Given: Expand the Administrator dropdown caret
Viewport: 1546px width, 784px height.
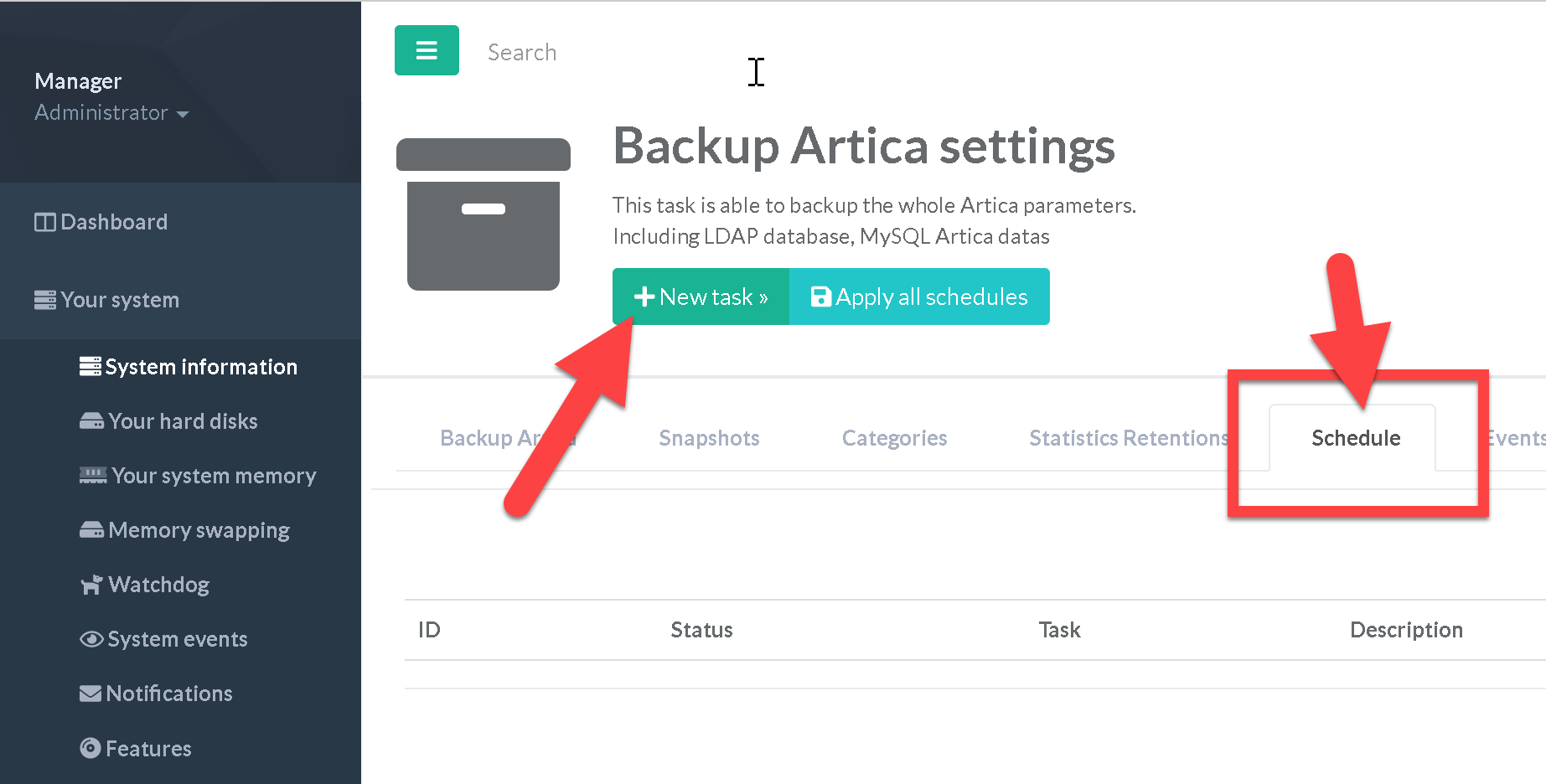Looking at the screenshot, I should (x=183, y=114).
